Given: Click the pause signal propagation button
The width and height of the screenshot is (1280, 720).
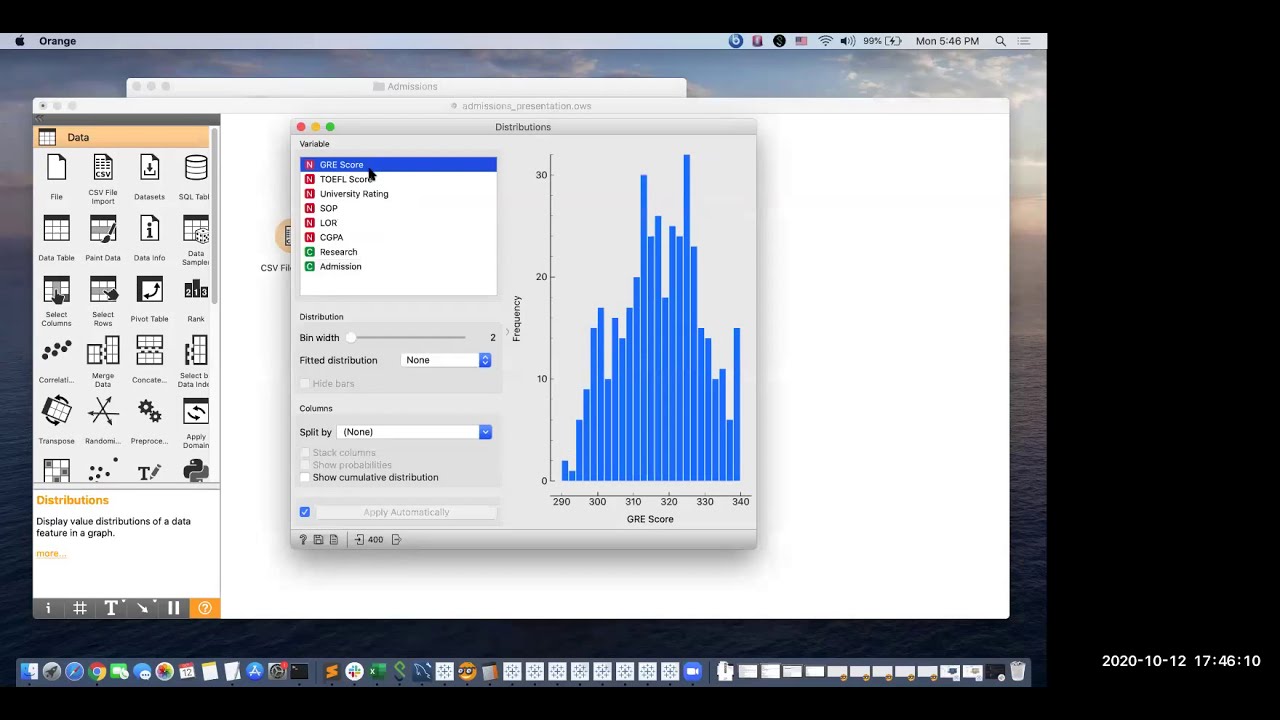Looking at the screenshot, I should tap(173, 608).
